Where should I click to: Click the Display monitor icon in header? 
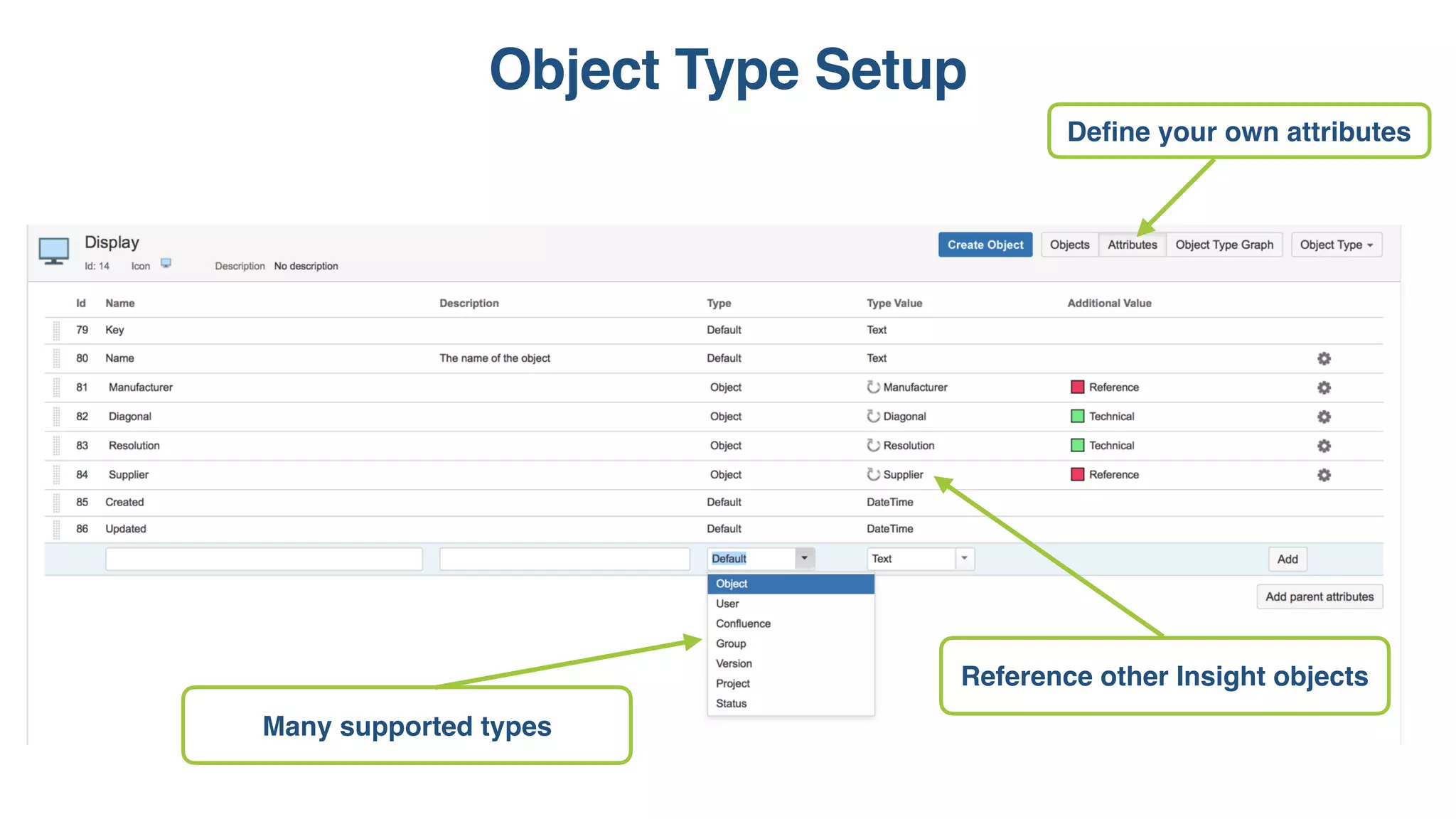[x=54, y=252]
